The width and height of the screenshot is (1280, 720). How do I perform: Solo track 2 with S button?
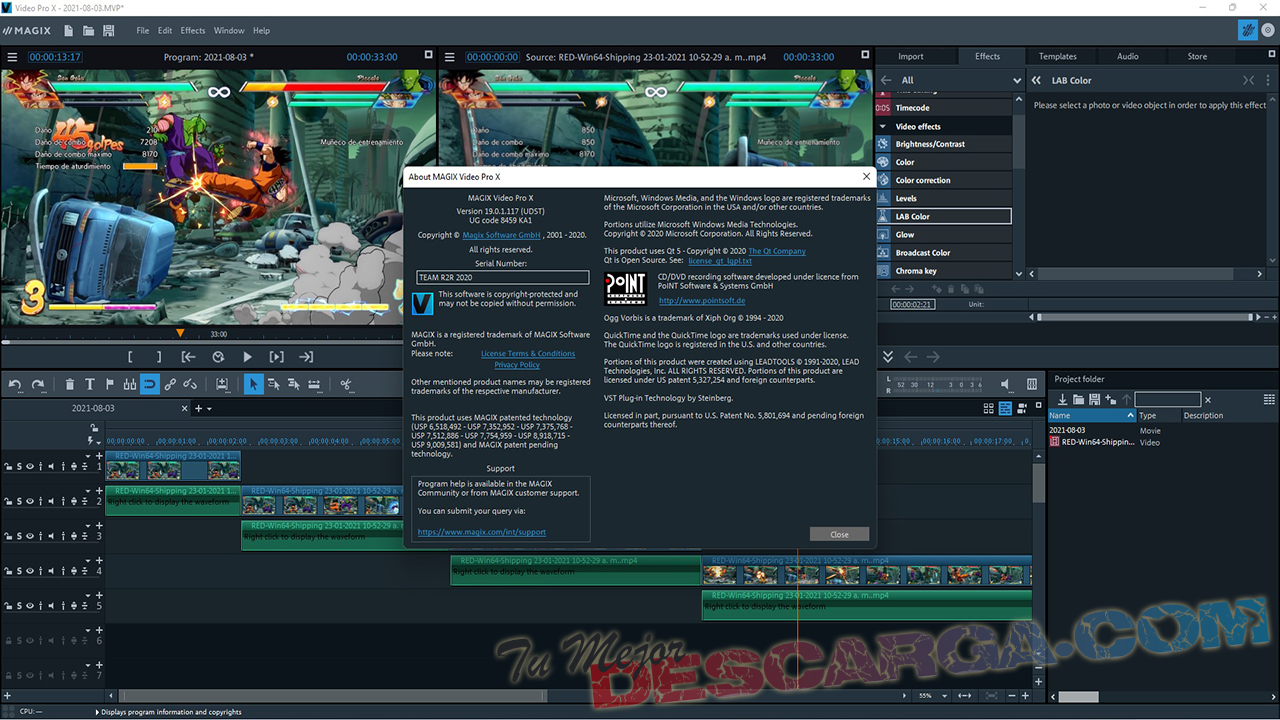pyautogui.click(x=19, y=501)
